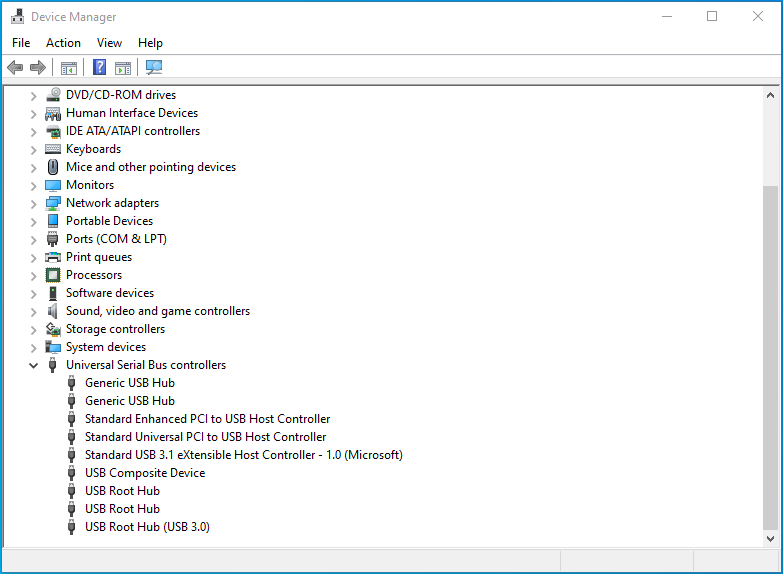Click the blue Help question mark icon
The height and width of the screenshot is (574, 783).
click(x=99, y=68)
